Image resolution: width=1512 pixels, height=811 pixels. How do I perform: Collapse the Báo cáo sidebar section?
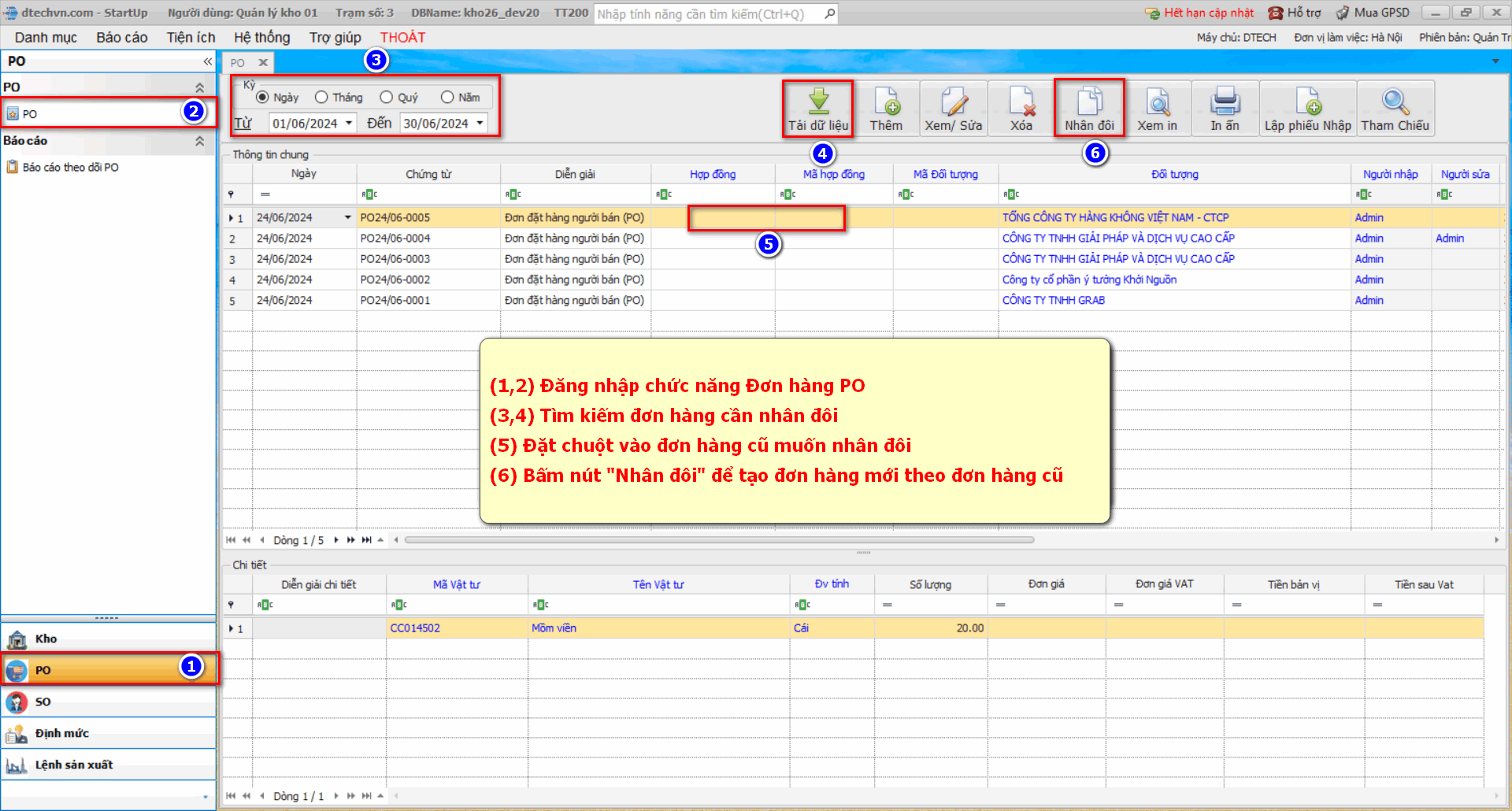pos(199,141)
